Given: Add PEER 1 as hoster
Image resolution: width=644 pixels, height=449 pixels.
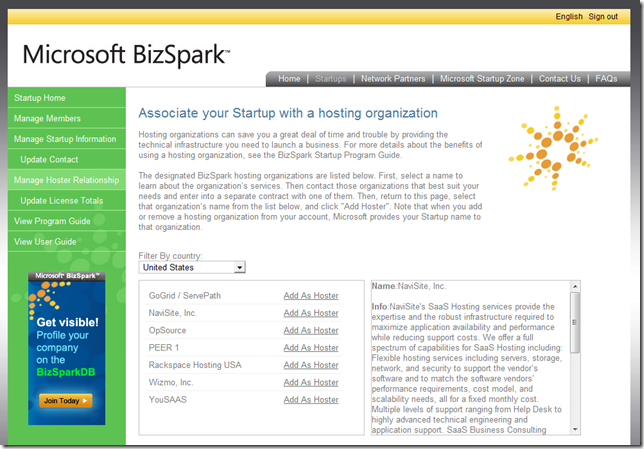Looking at the screenshot, I should tap(311, 348).
